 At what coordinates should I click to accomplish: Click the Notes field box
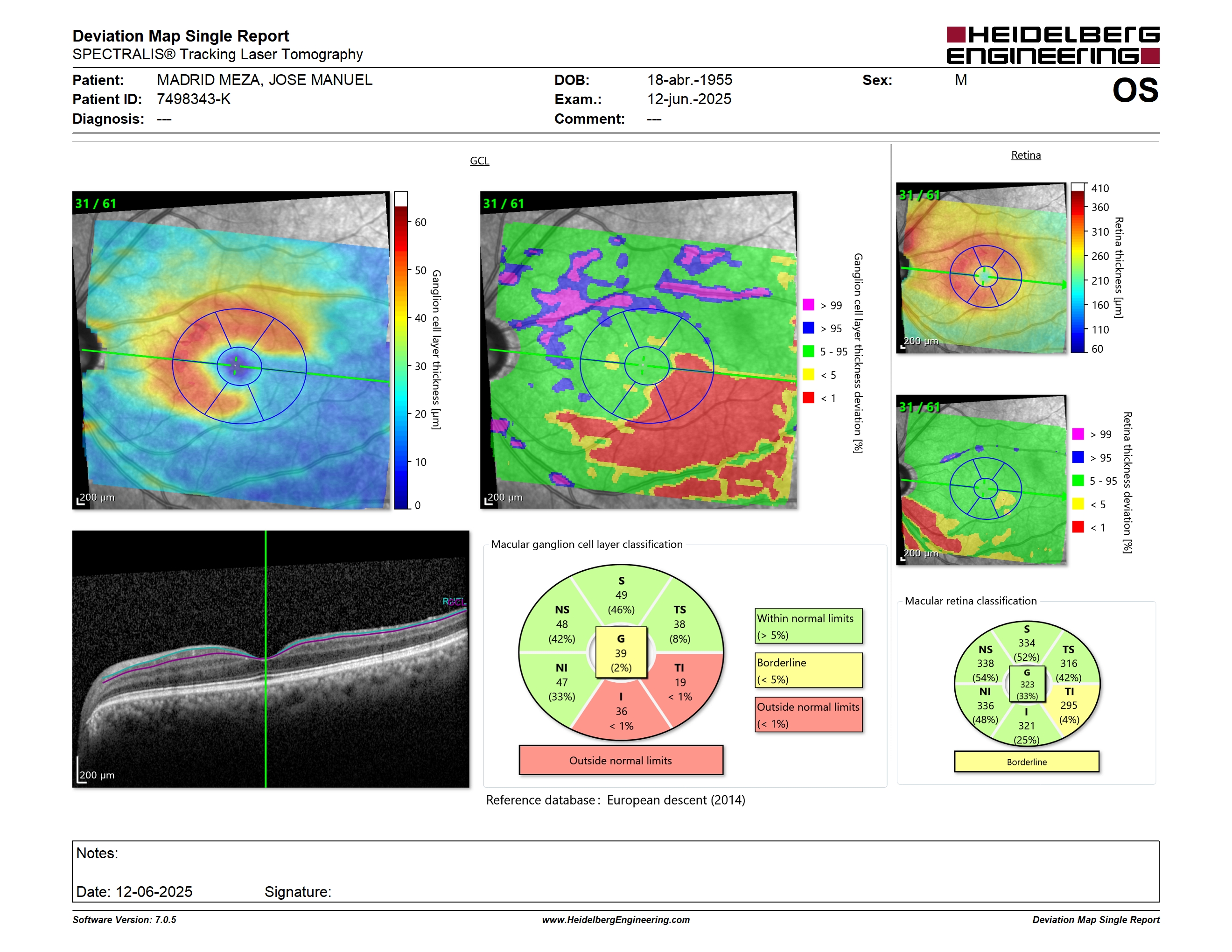pyautogui.click(x=616, y=871)
